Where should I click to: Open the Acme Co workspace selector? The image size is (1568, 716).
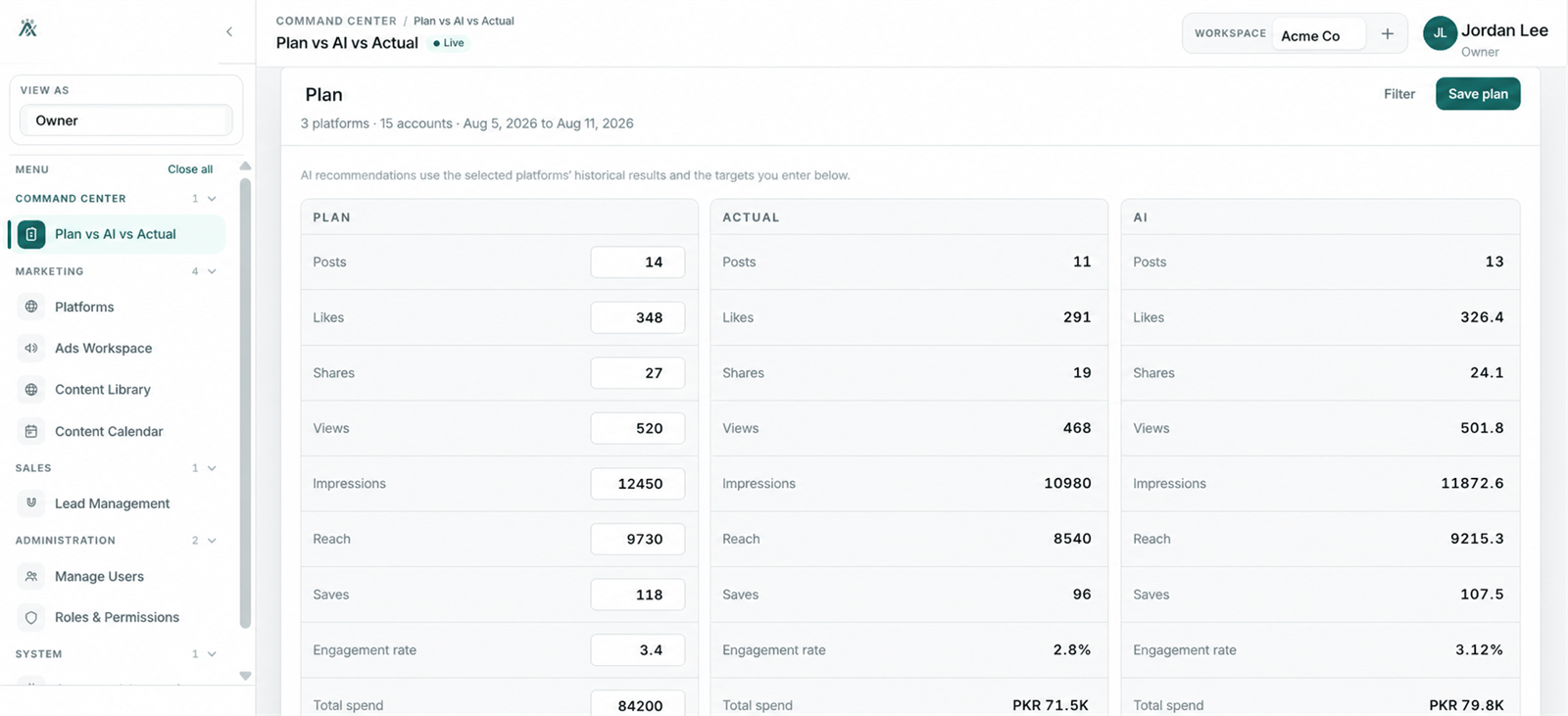tap(1318, 34)
